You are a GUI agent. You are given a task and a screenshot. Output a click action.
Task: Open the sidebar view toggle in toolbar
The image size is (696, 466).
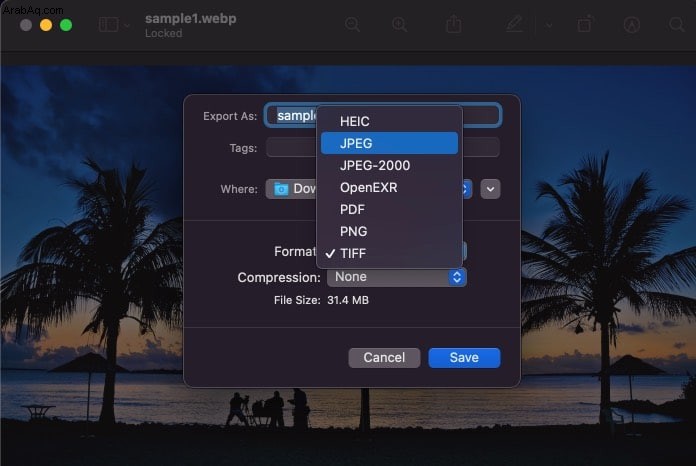108,25
